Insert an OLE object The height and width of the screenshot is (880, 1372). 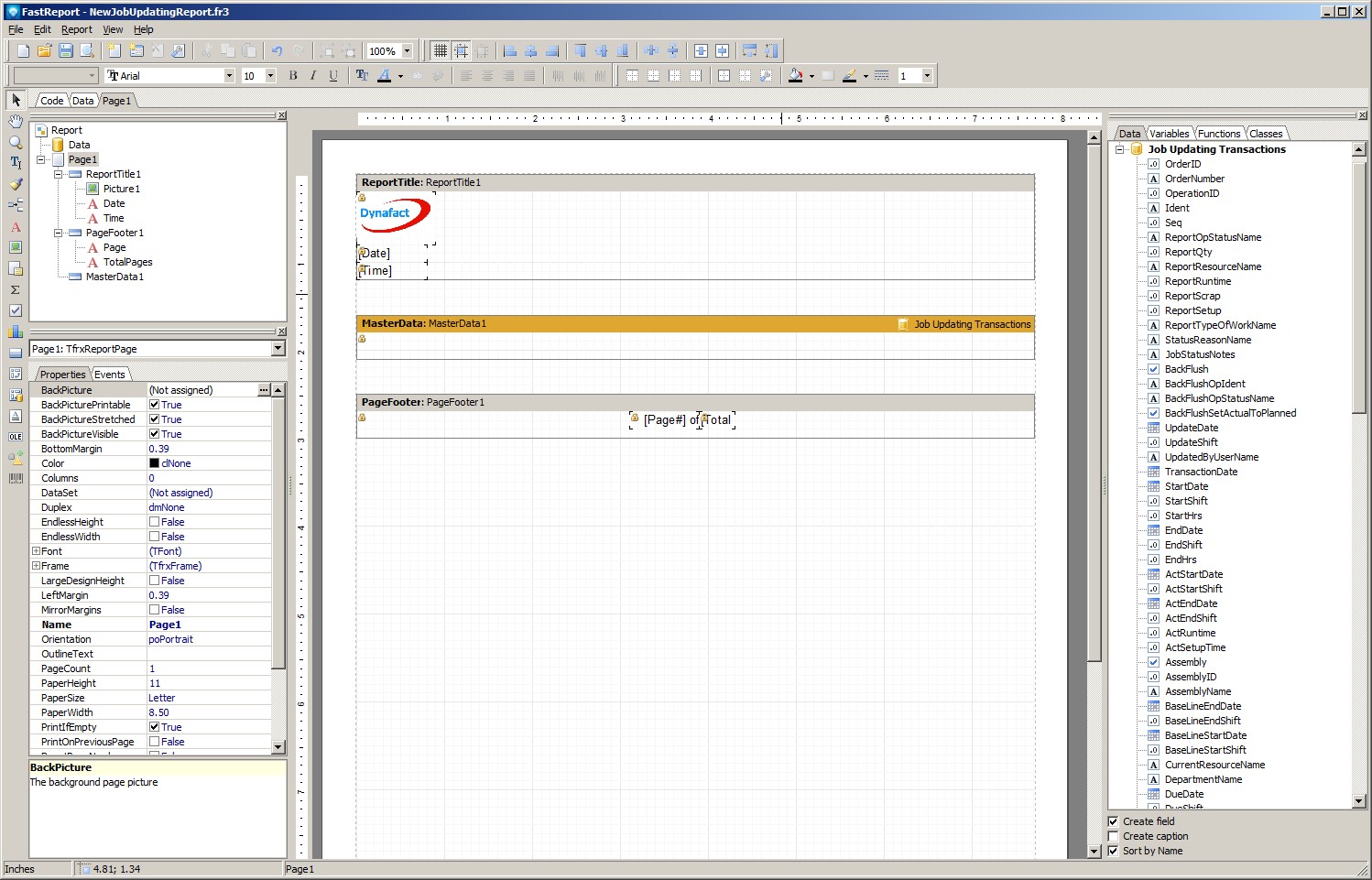pyautogui.click(x=16, y=437)
